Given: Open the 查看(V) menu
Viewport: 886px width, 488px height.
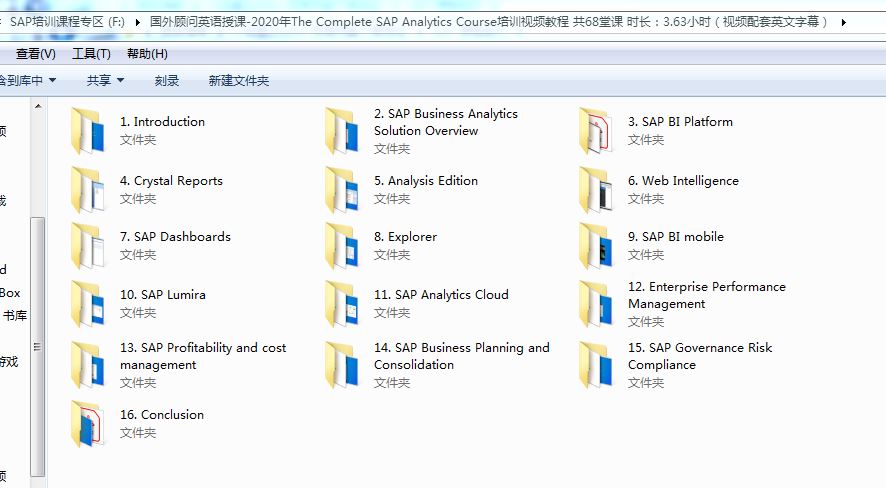Looking at the screenshot, I should tap(36, 54).
